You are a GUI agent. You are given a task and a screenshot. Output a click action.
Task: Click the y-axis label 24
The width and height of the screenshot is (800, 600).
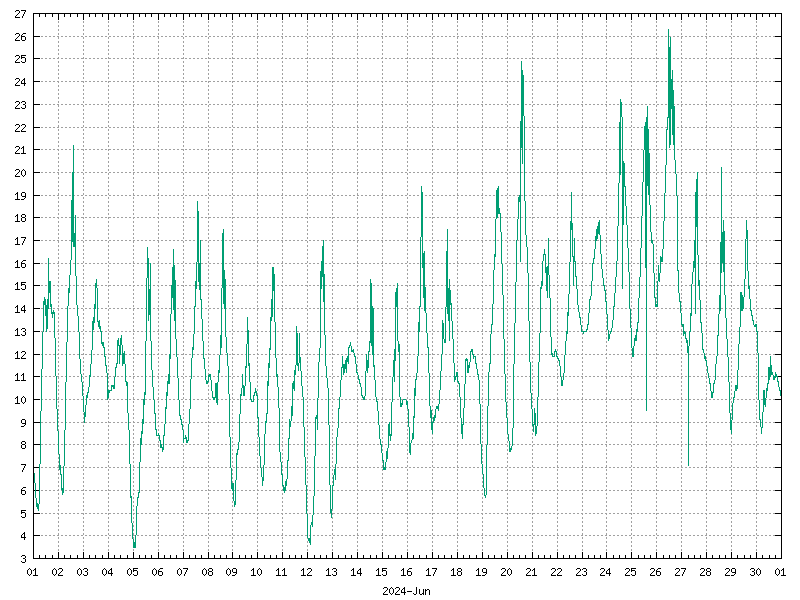(20, 82)
